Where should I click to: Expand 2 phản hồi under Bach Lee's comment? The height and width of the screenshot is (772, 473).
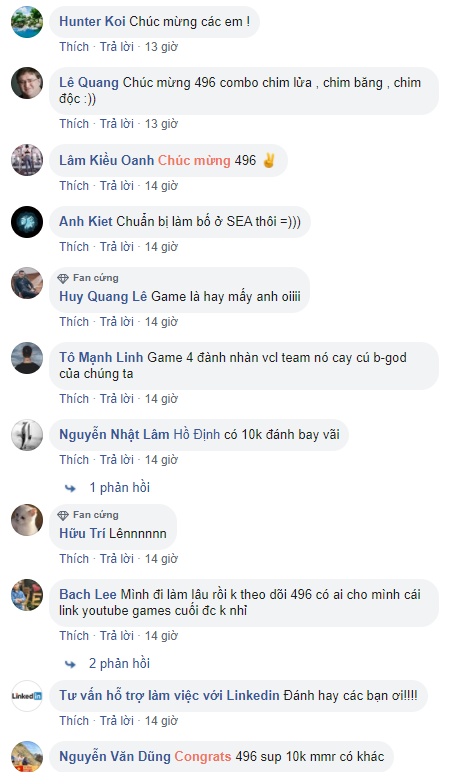click(x=120, y=664)
